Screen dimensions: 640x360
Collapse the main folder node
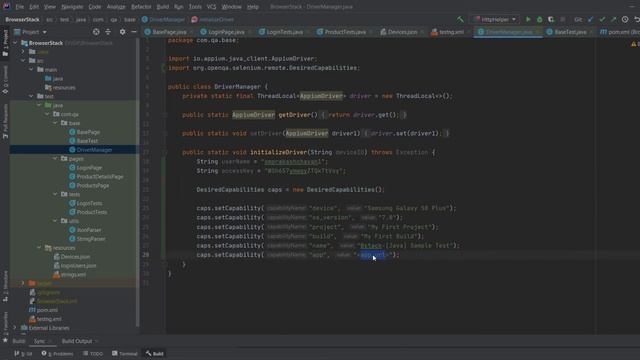pyautogui.click(x=31, y=69)
